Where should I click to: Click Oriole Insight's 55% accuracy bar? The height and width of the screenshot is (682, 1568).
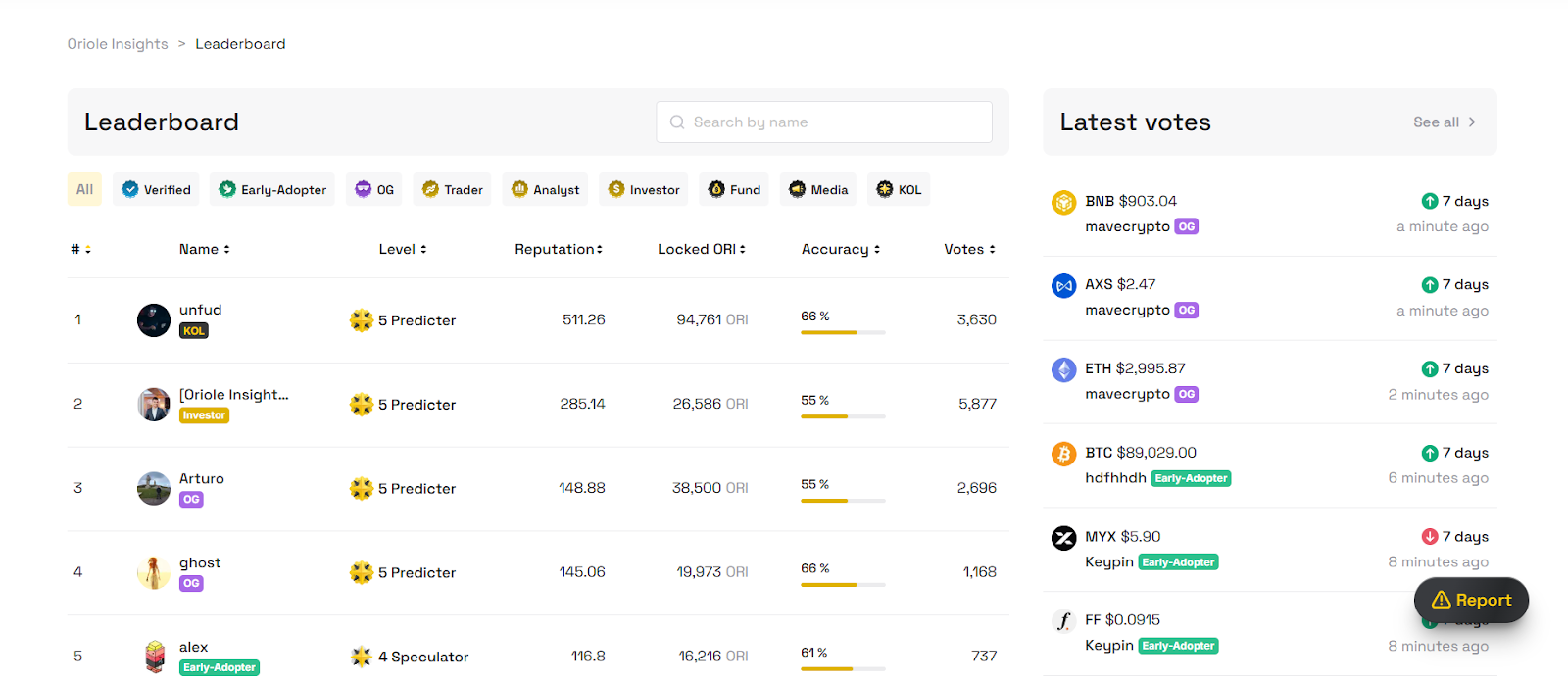click(x=843, y=416)
